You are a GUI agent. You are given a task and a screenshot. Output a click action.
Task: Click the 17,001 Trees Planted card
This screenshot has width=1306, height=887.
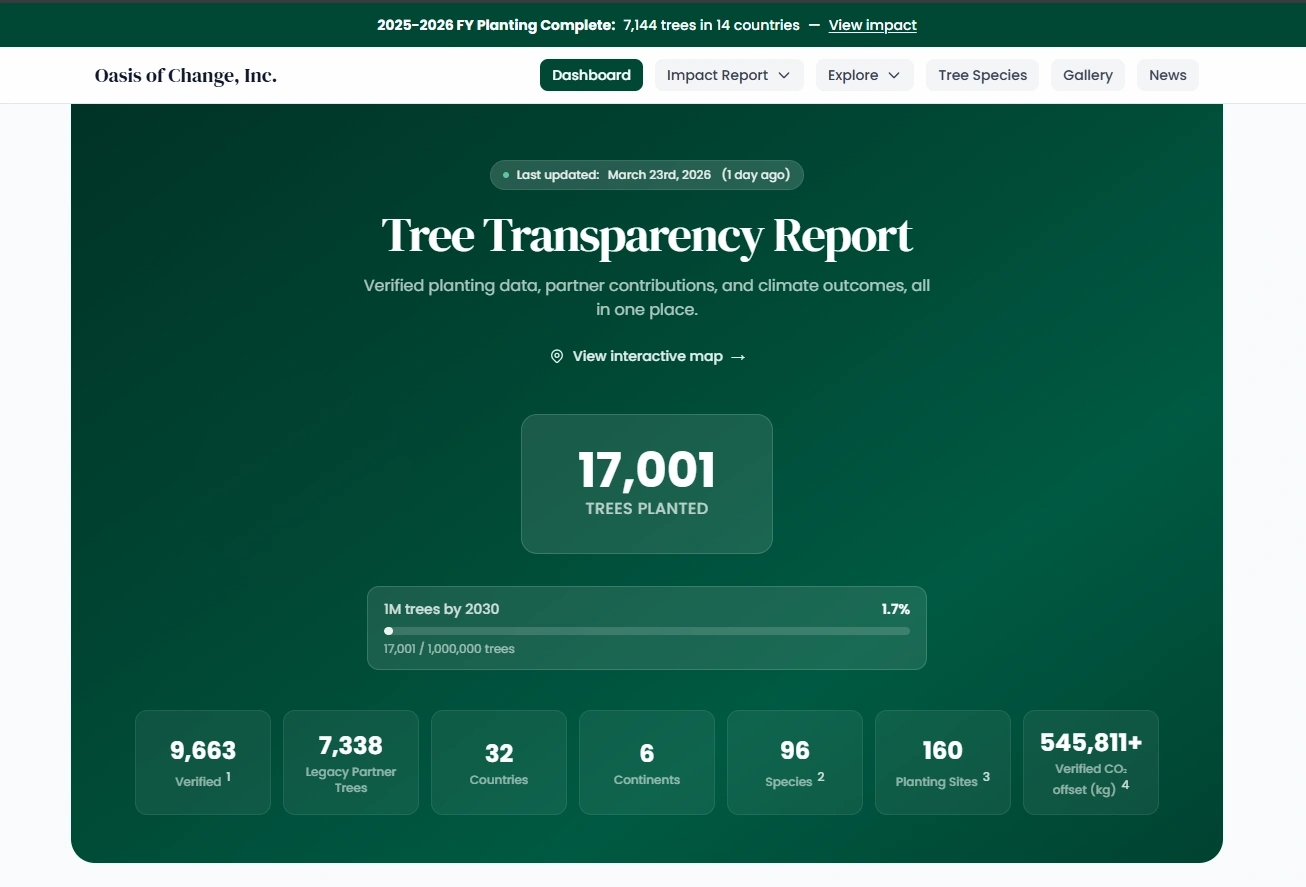[647, 484]
